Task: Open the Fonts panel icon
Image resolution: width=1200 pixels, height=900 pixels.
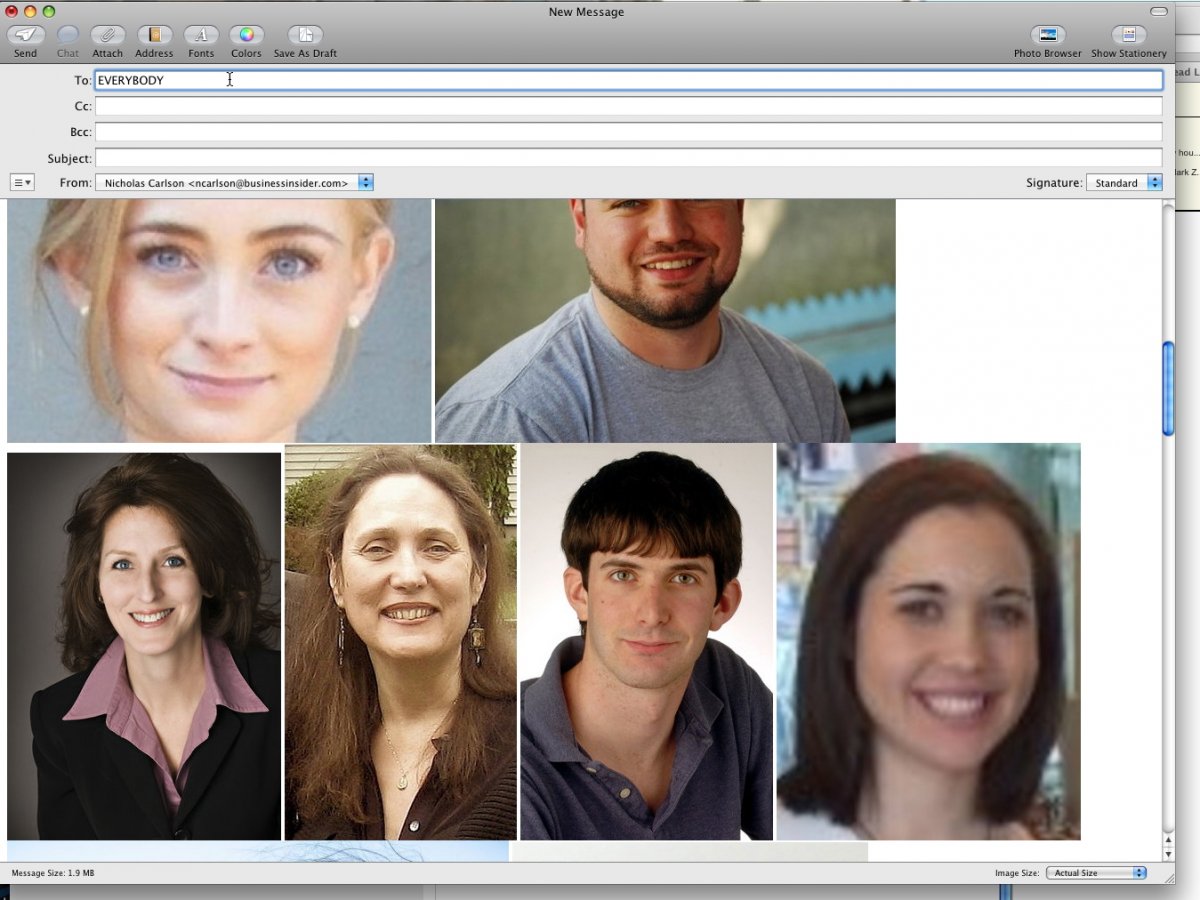Action: click(201, 35)
